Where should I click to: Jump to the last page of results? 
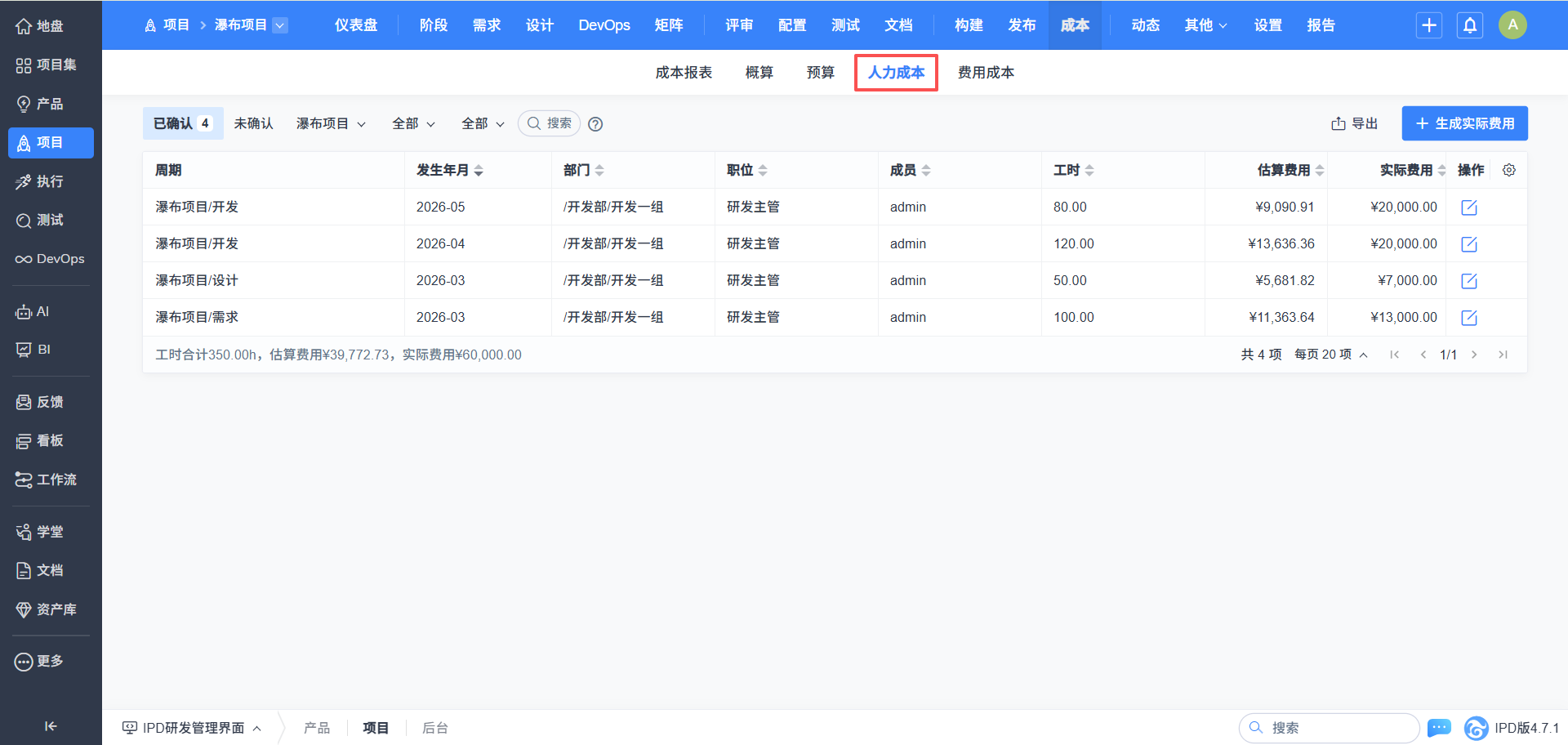coord(1503,355)
